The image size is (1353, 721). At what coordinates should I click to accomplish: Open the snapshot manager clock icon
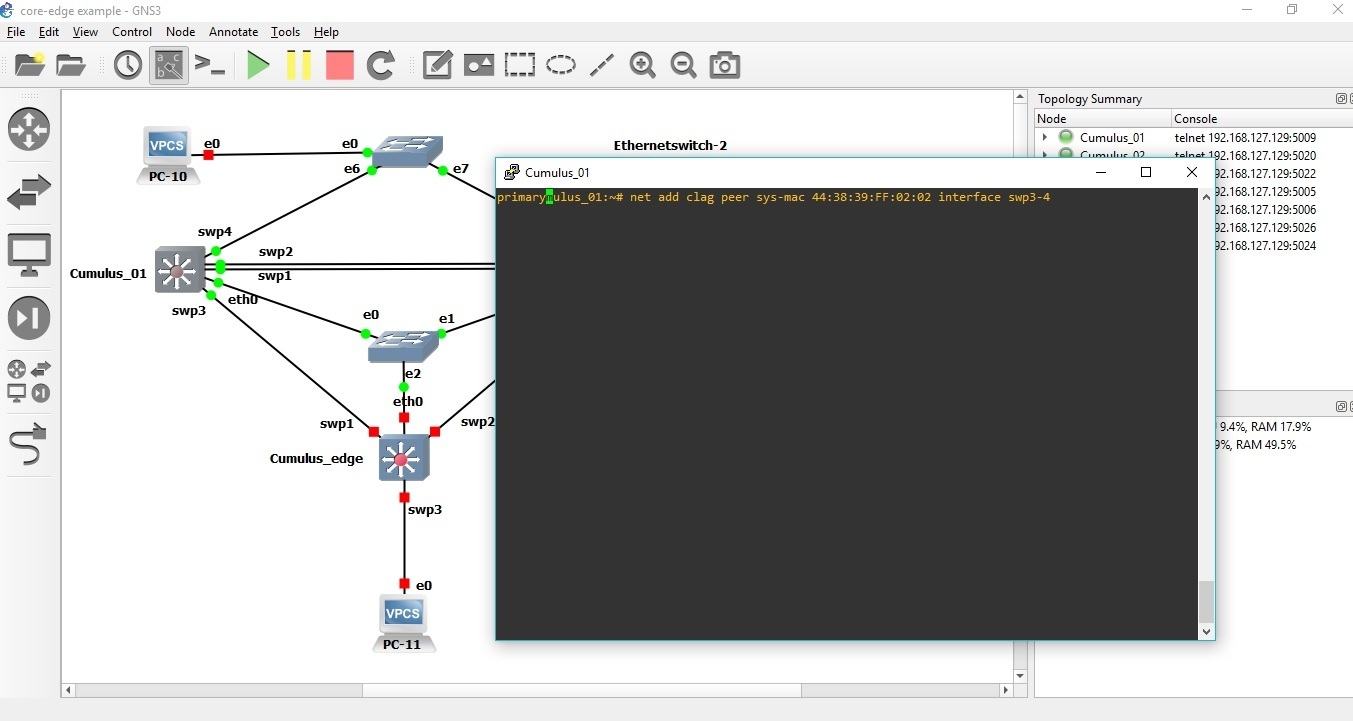pyautogui.click(x=128, y=66)
